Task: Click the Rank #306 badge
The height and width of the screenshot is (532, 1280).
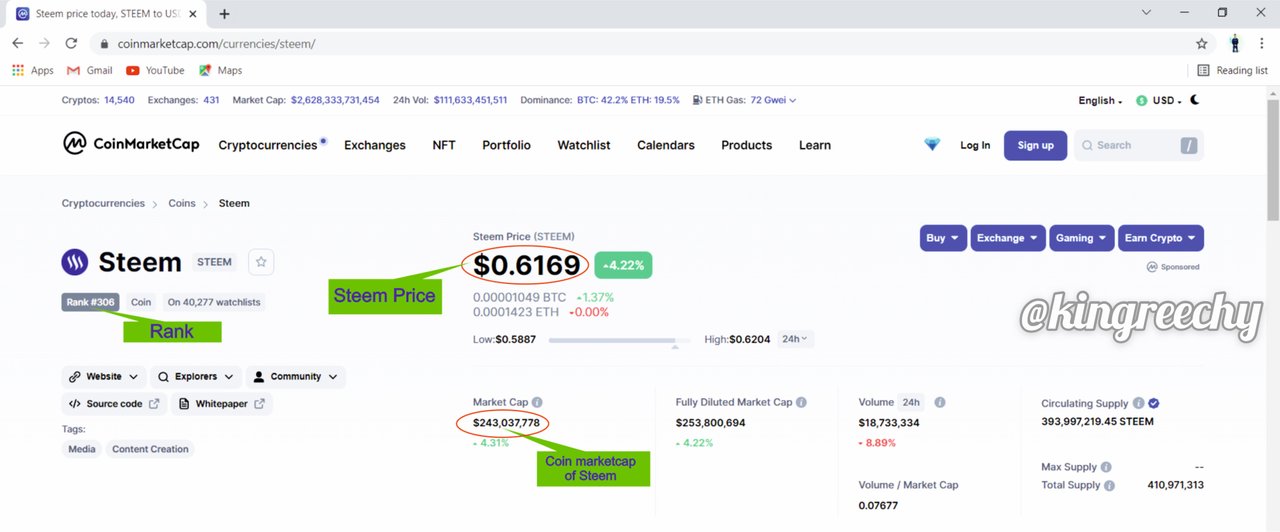Action: point(90,302)
